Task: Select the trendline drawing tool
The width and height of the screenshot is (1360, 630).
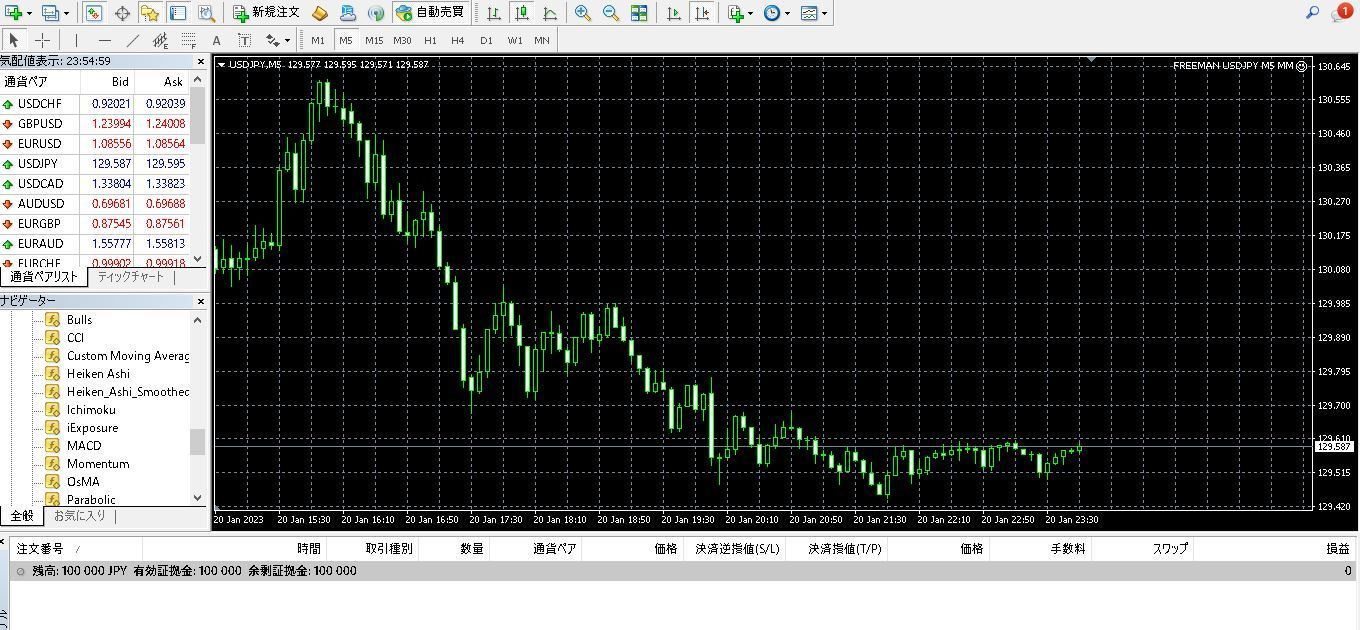Action: coord(132,40)
